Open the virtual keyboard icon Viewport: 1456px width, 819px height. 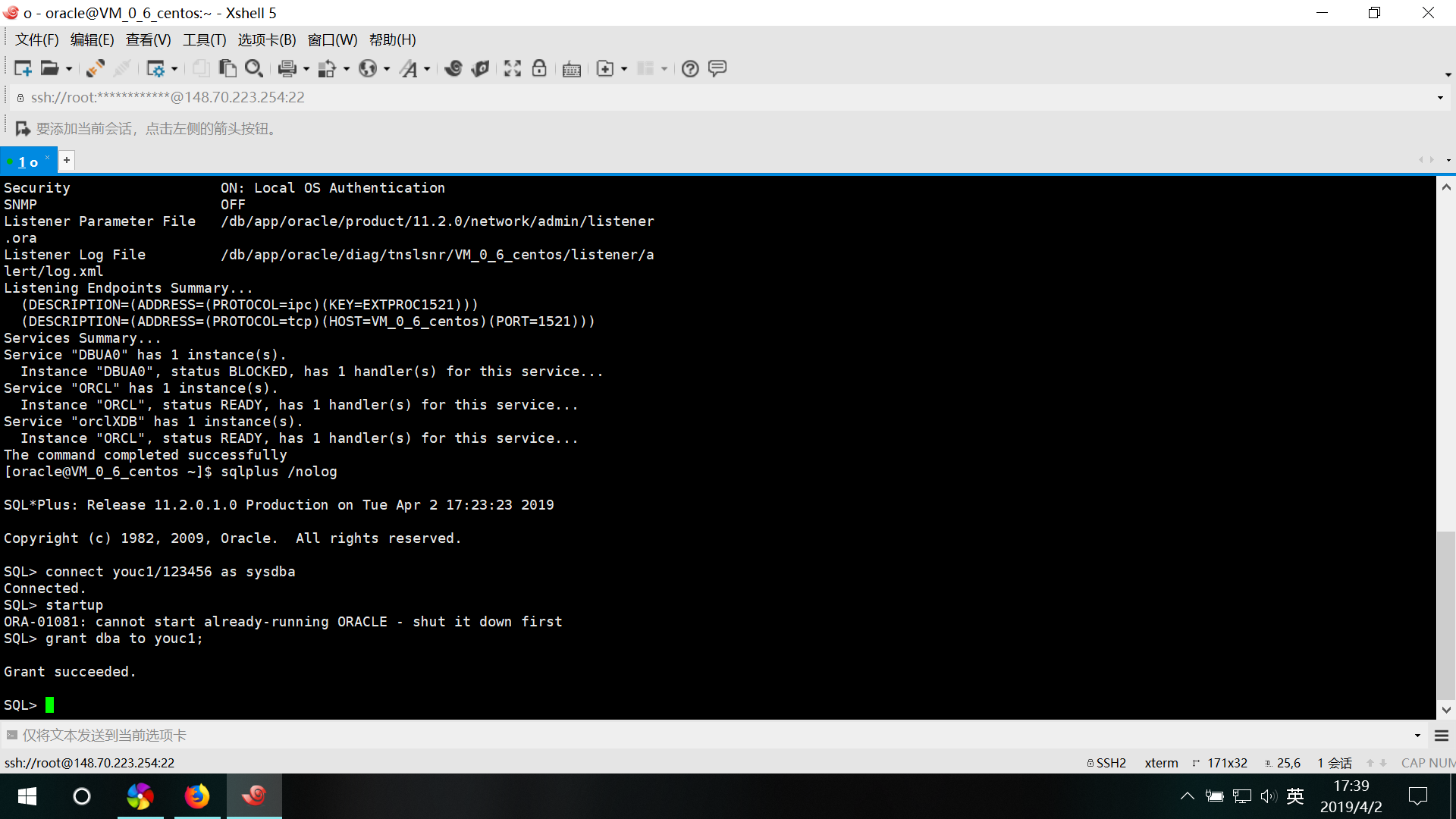pos(572,70)
